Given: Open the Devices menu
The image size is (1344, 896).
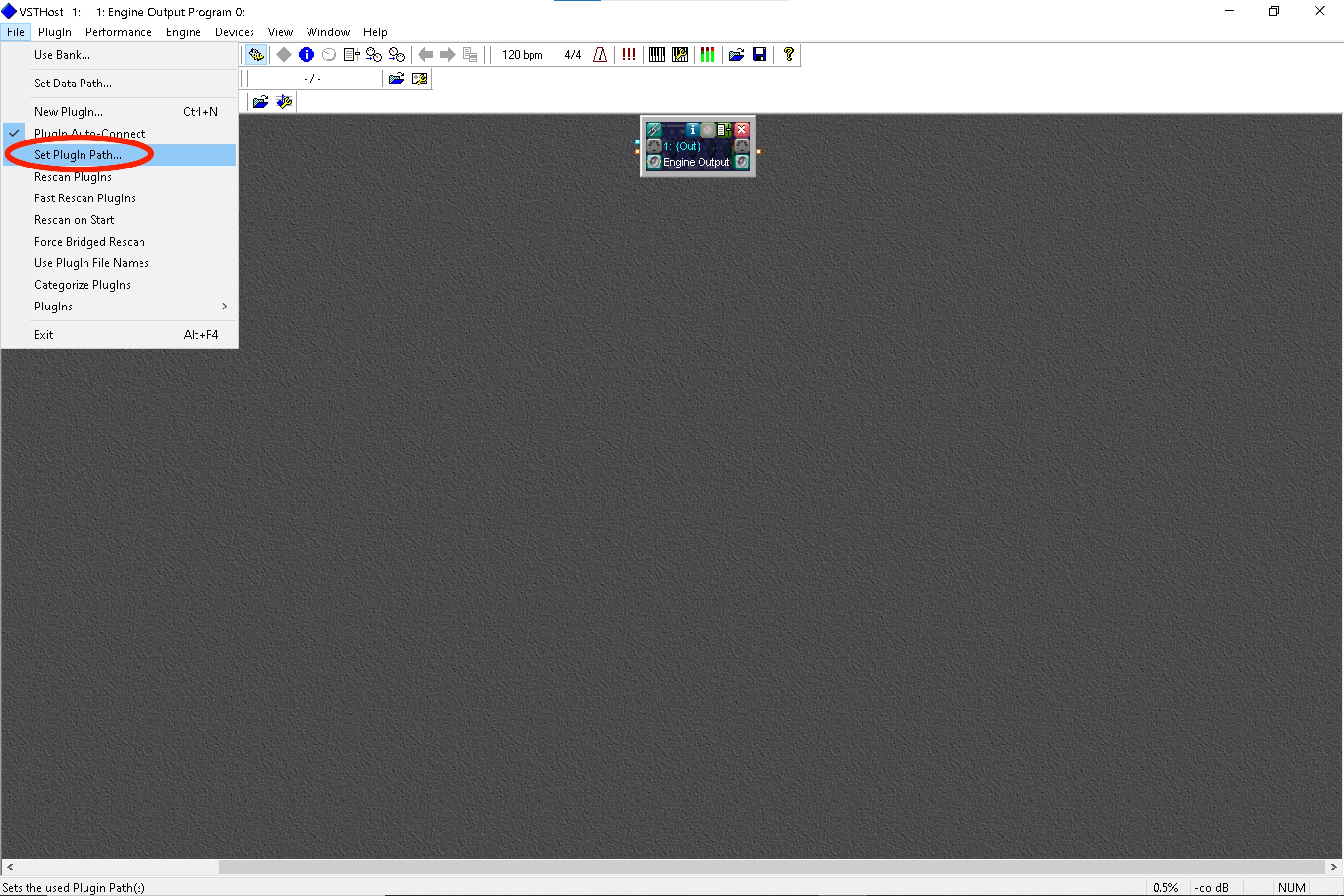Looking at the screenshot, I should (x=234, y=32).
